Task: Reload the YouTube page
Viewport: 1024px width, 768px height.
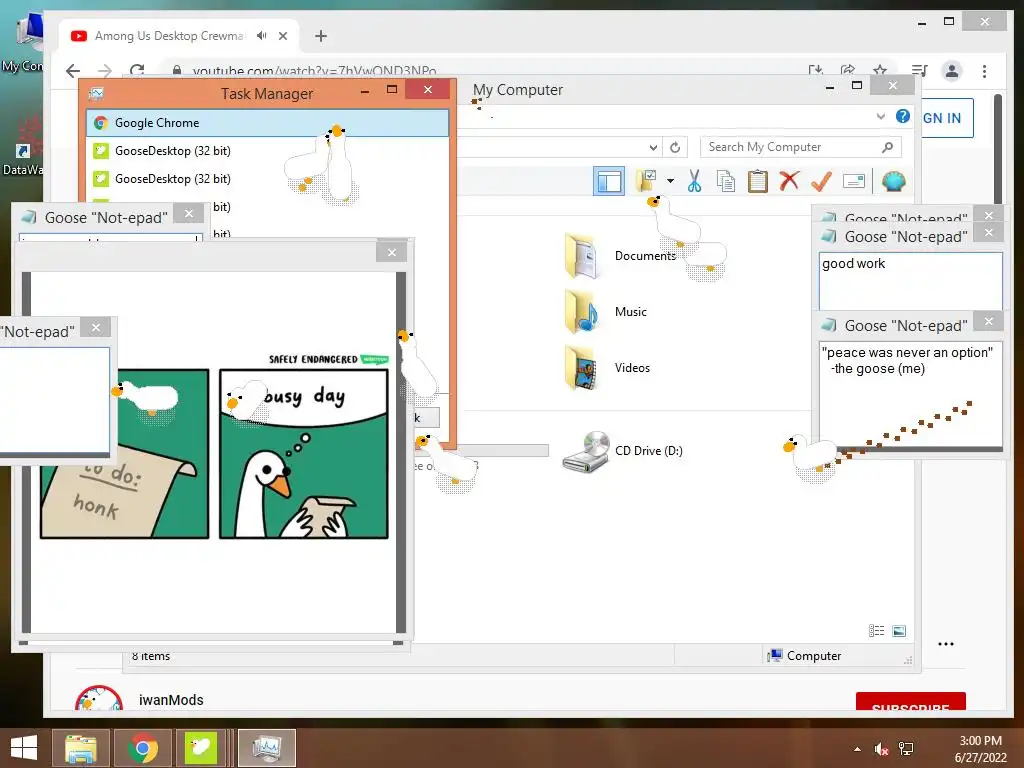Action: (x=137, y=71)
